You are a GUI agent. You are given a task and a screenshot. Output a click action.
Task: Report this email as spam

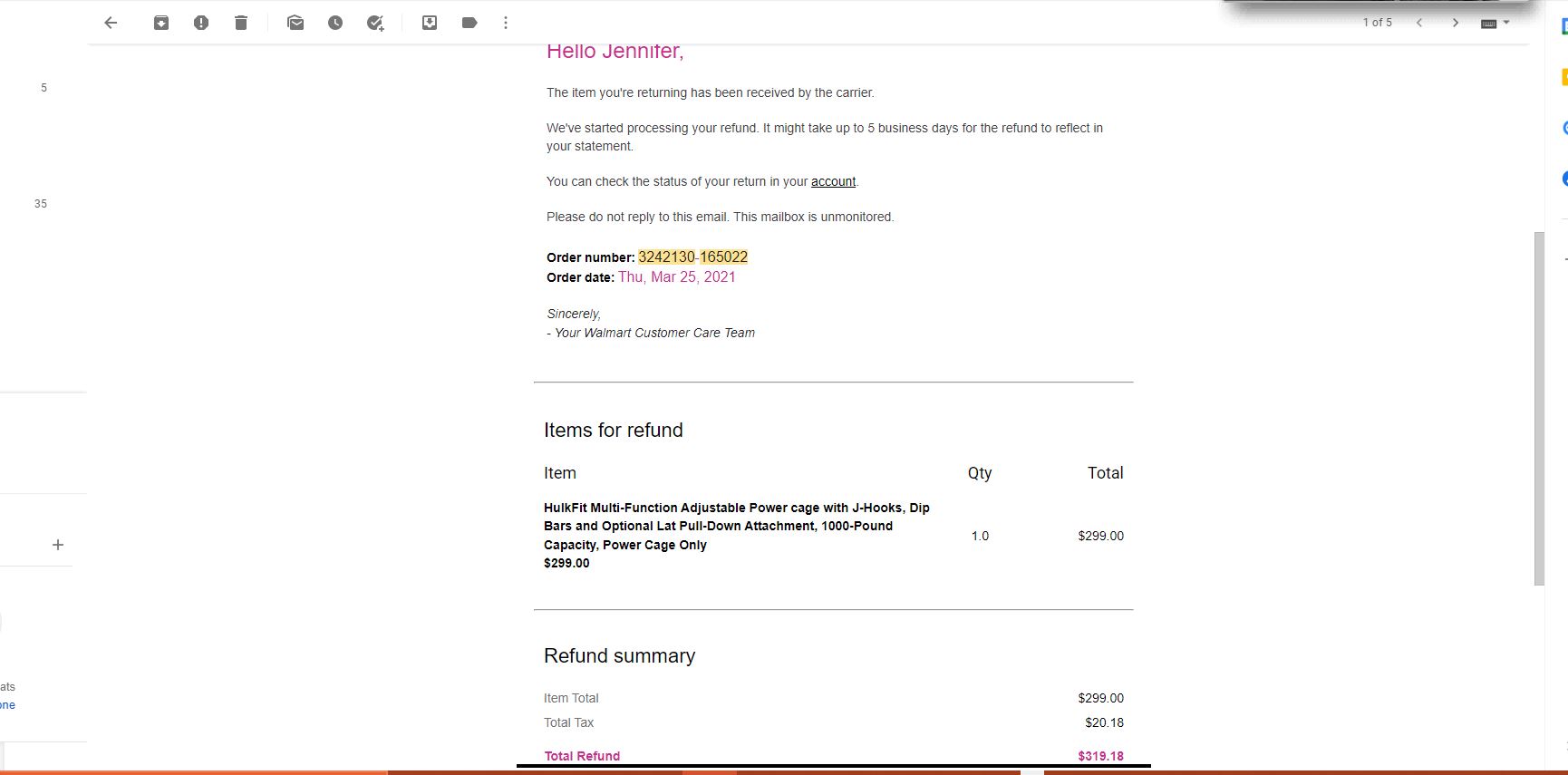pyautogui.click(x=201, y=23)
